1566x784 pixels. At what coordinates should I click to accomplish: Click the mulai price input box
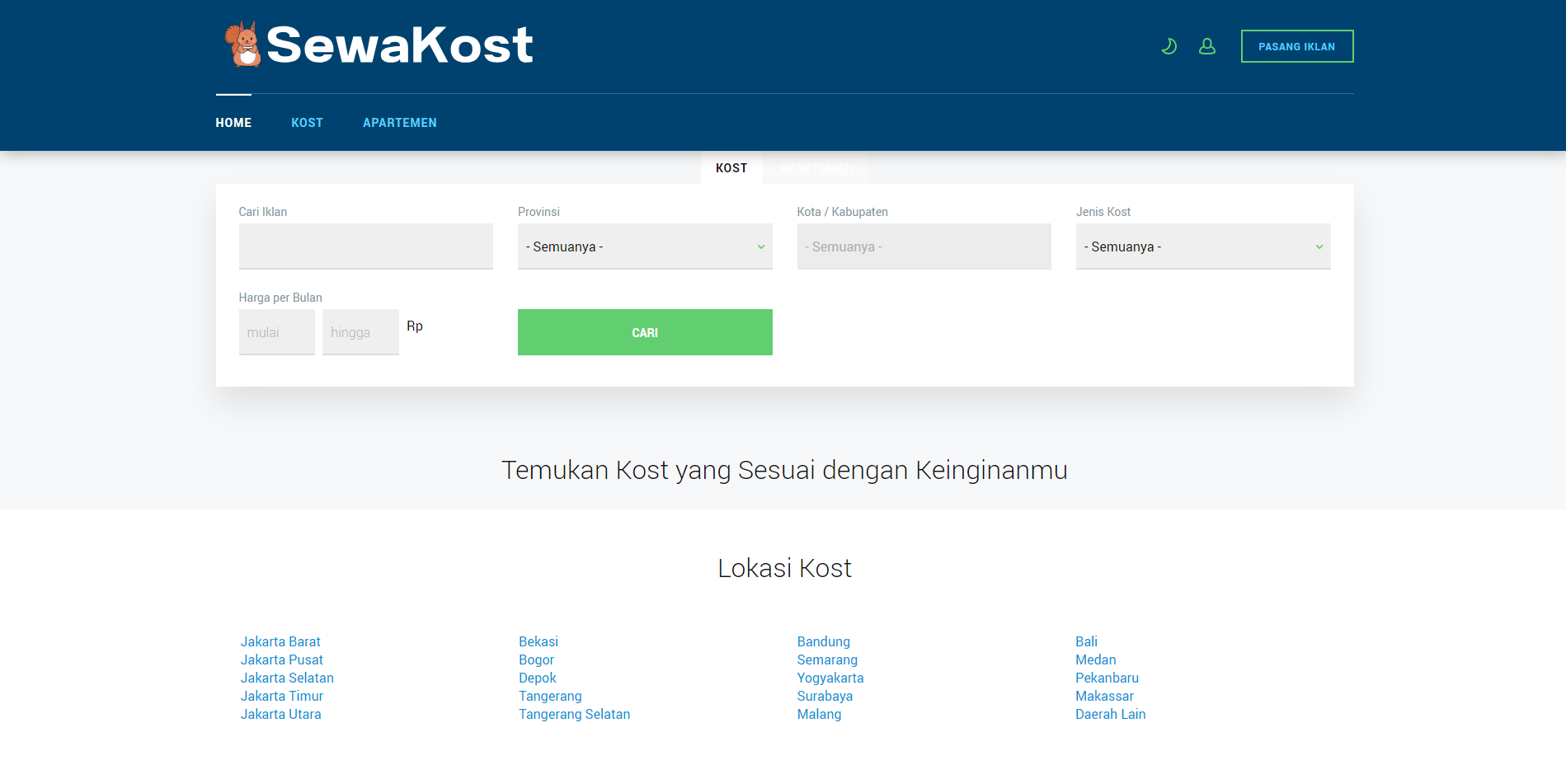pos(276,331)
